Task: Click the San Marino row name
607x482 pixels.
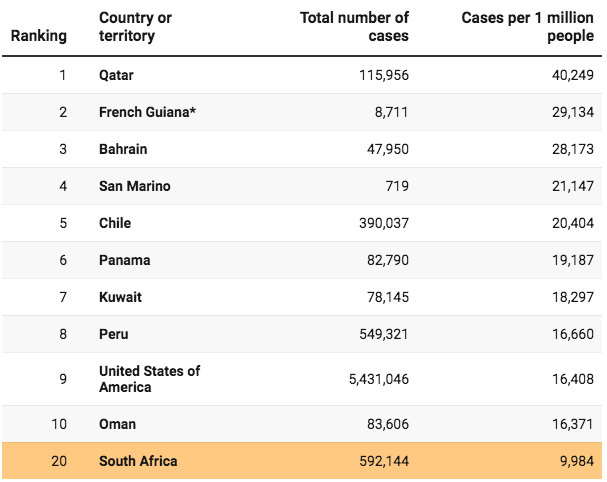Action: tap(135, 186)
